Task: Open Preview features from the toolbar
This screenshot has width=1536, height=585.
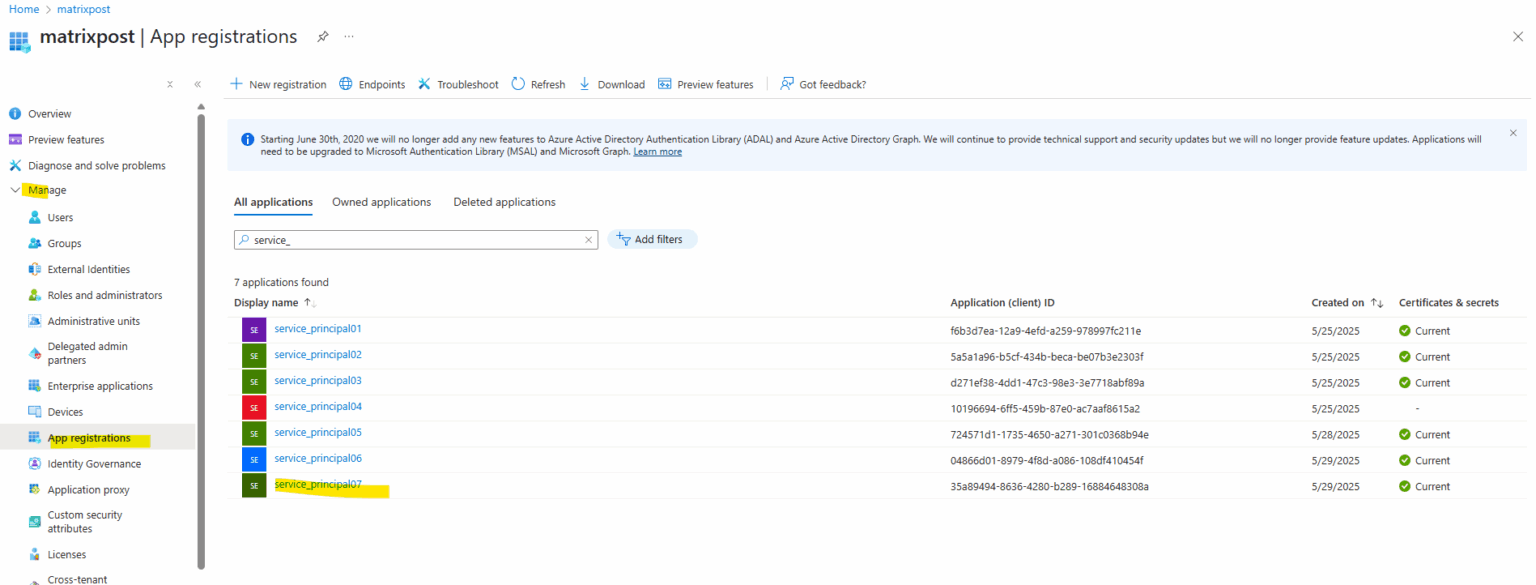Action: (x=705, y=84)
